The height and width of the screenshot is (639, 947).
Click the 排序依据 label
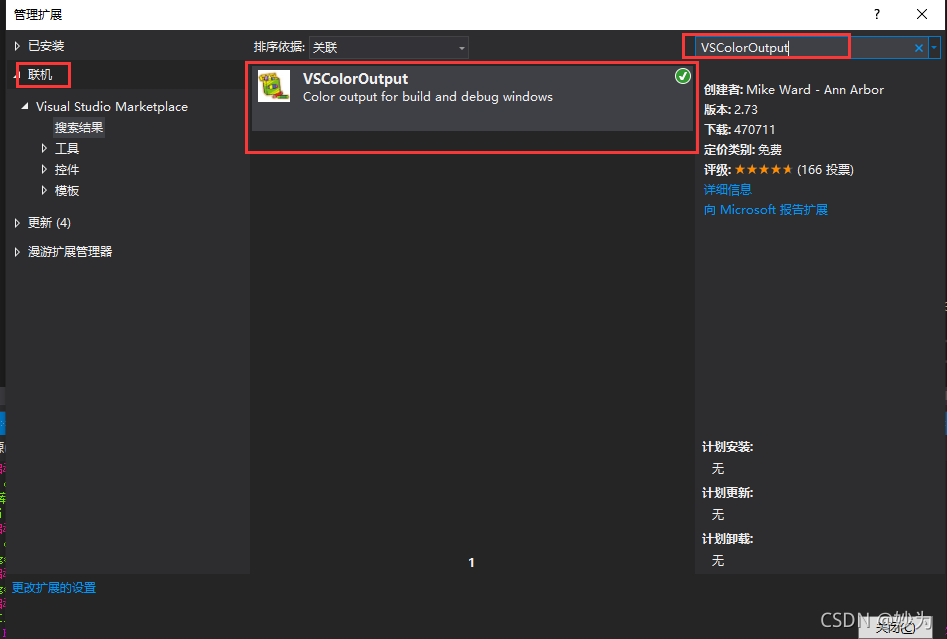click(x=279, y=47)
